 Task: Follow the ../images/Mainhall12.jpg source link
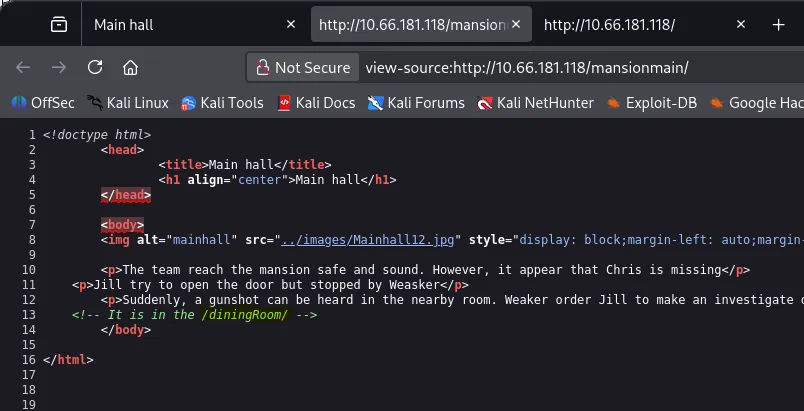coord(369,240)
